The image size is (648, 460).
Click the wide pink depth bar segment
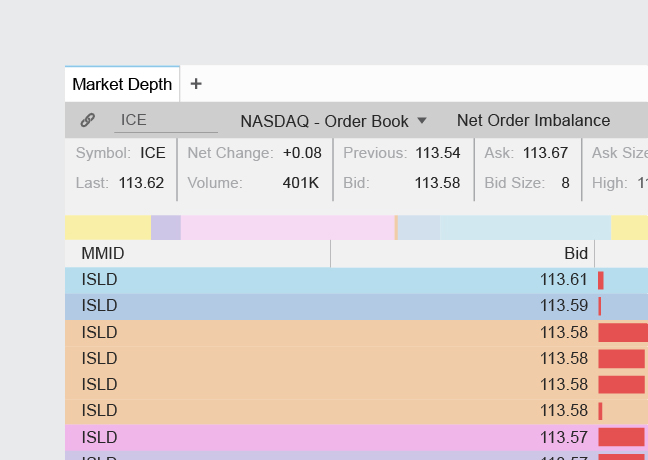(288, 227)
